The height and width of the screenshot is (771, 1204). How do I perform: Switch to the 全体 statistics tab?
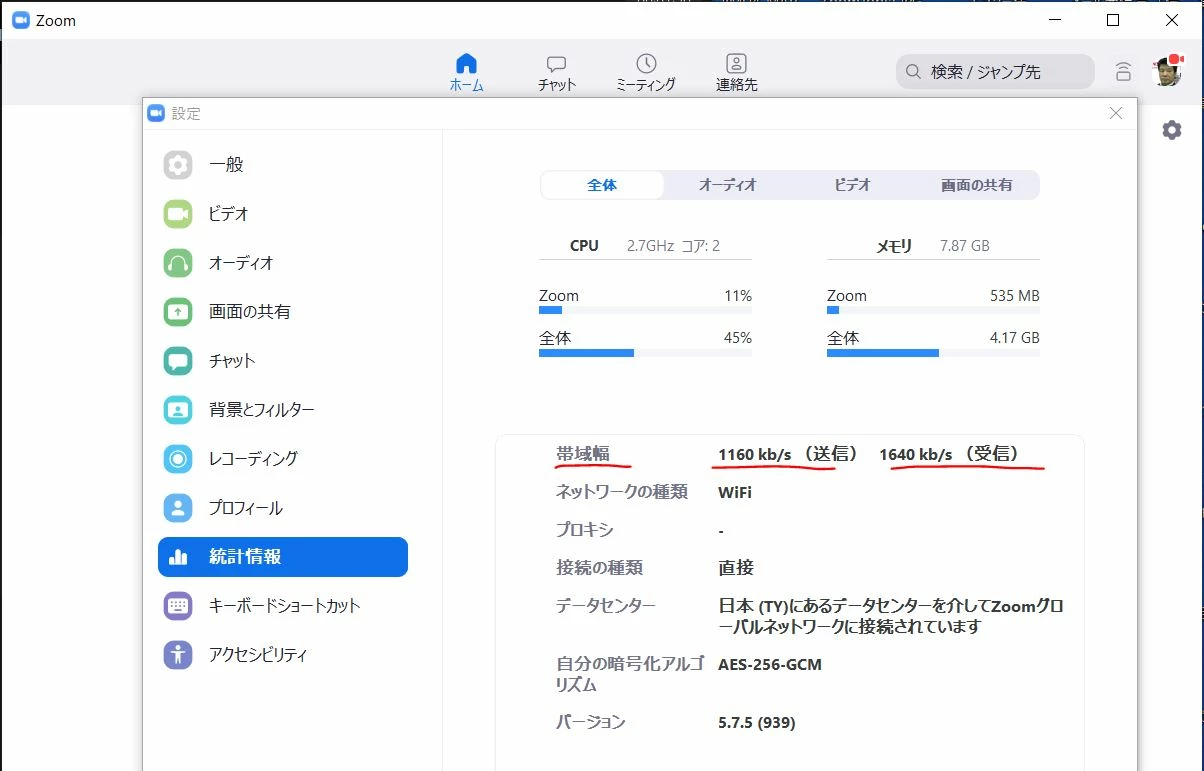(602, 185)
